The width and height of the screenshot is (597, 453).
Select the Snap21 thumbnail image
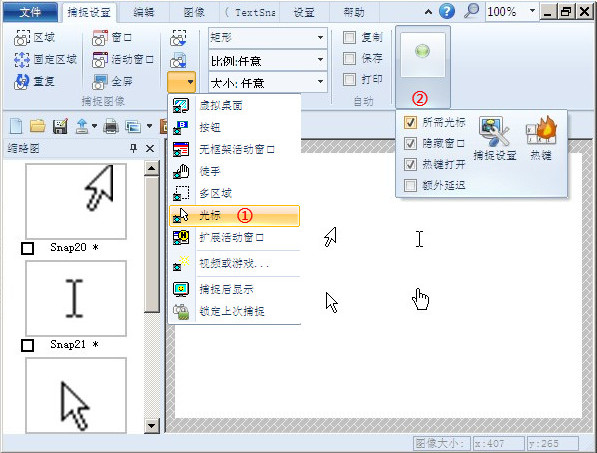pos(76,298)
